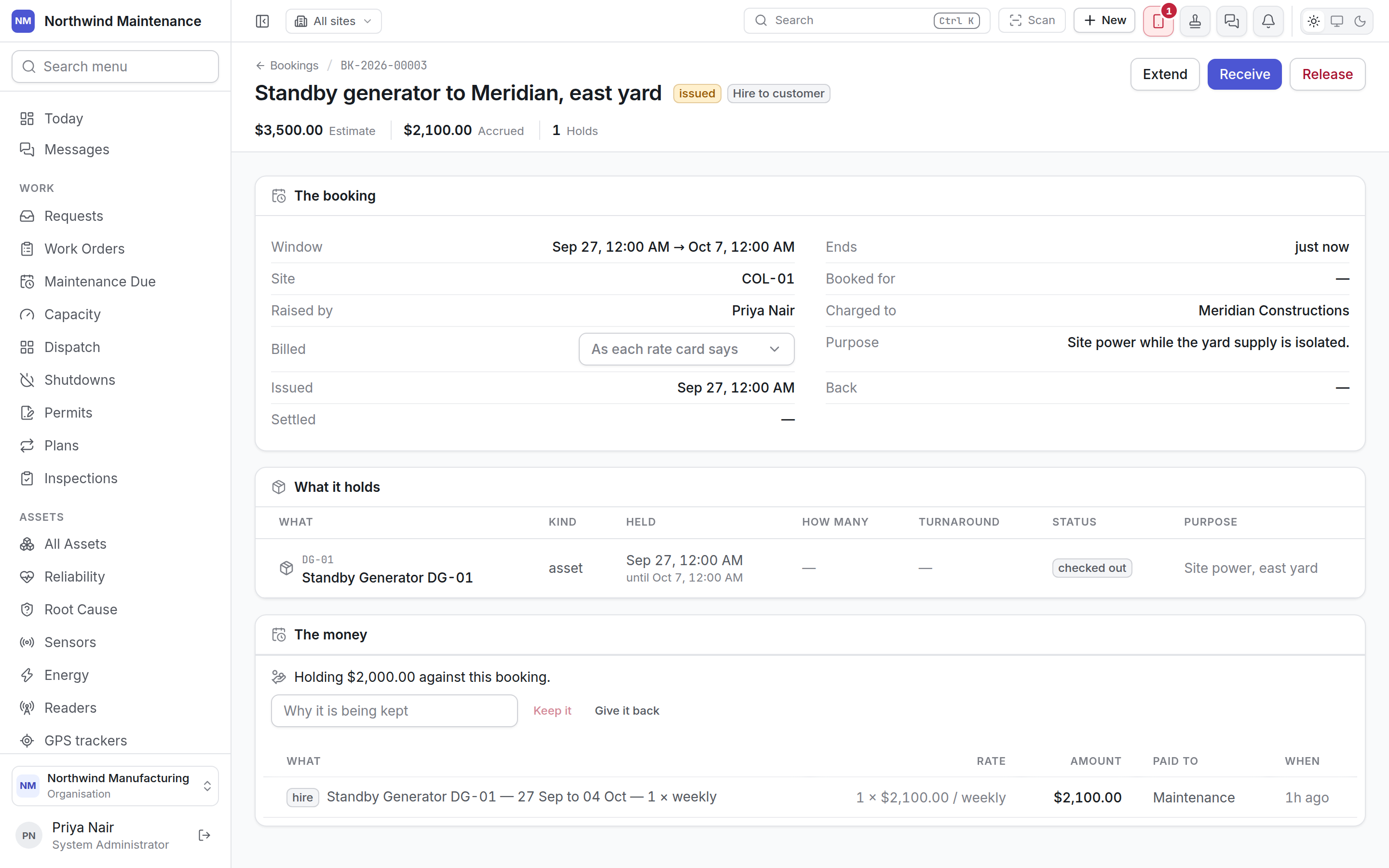The image size is (1389, 868).
Task: Click the Capacity gauge icon
Action: [x=27, y=314]
